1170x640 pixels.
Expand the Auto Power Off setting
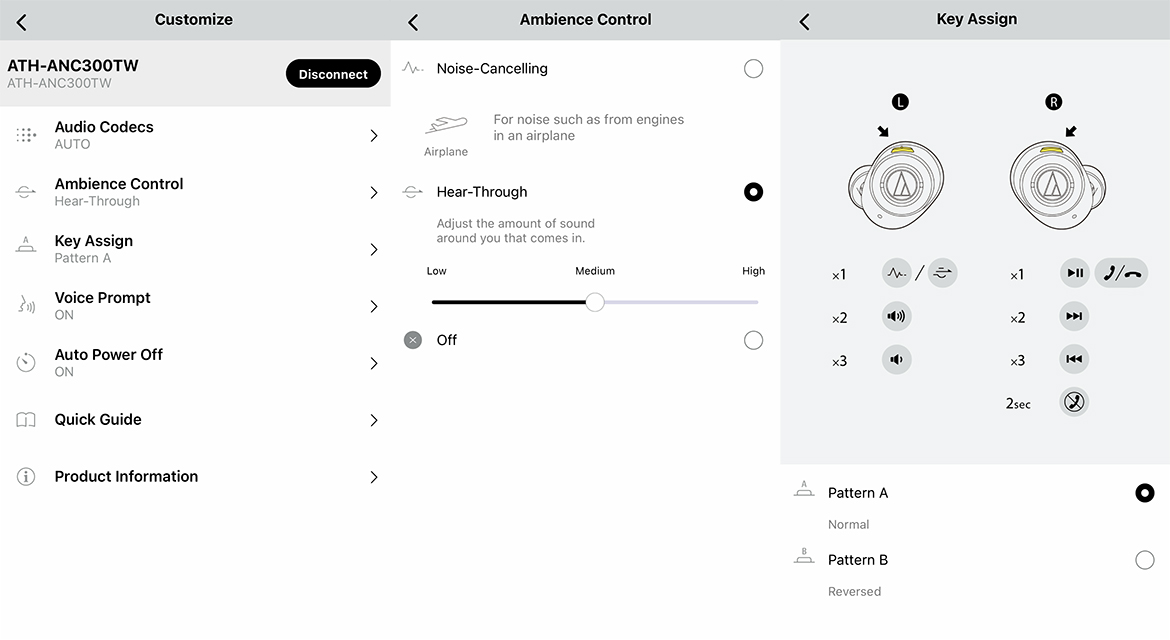point(374,363)
